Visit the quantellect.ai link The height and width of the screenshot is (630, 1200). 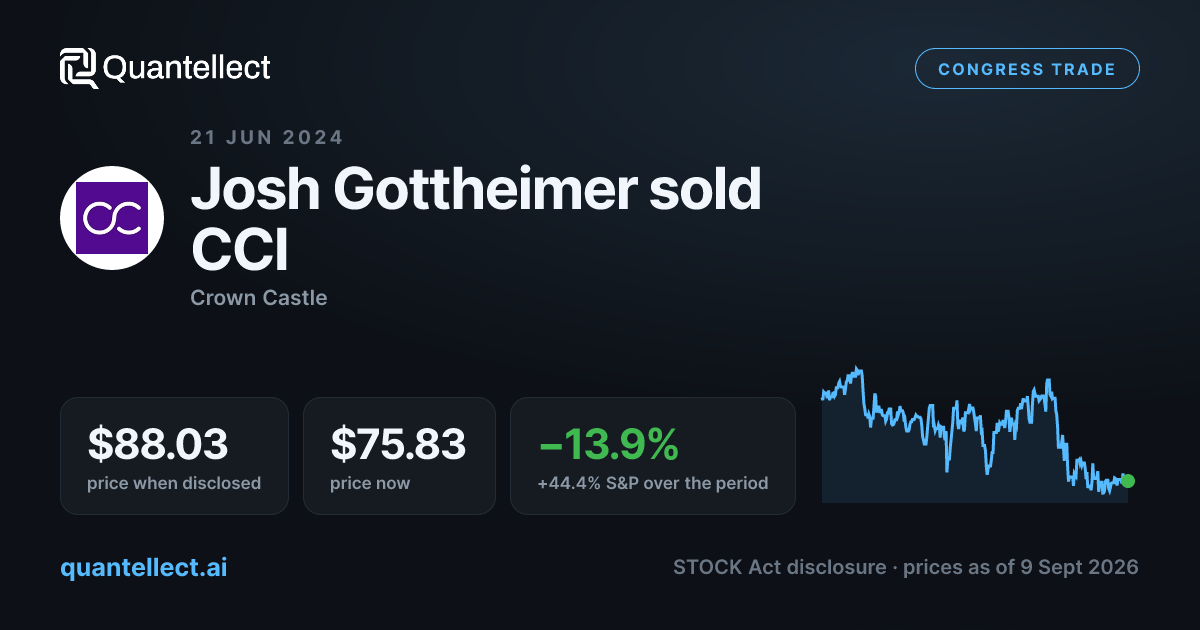(143, 567)
